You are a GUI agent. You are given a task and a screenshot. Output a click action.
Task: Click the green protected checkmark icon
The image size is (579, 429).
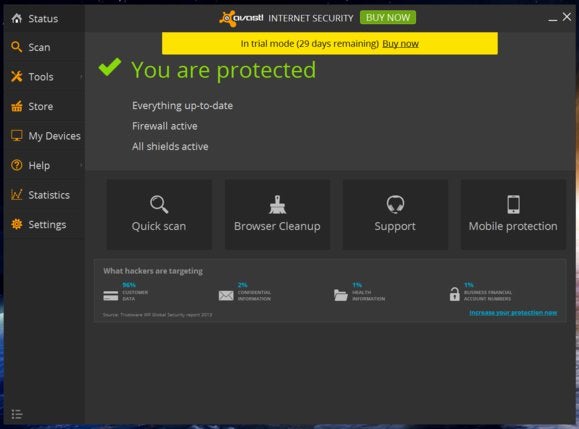point(110,67)
